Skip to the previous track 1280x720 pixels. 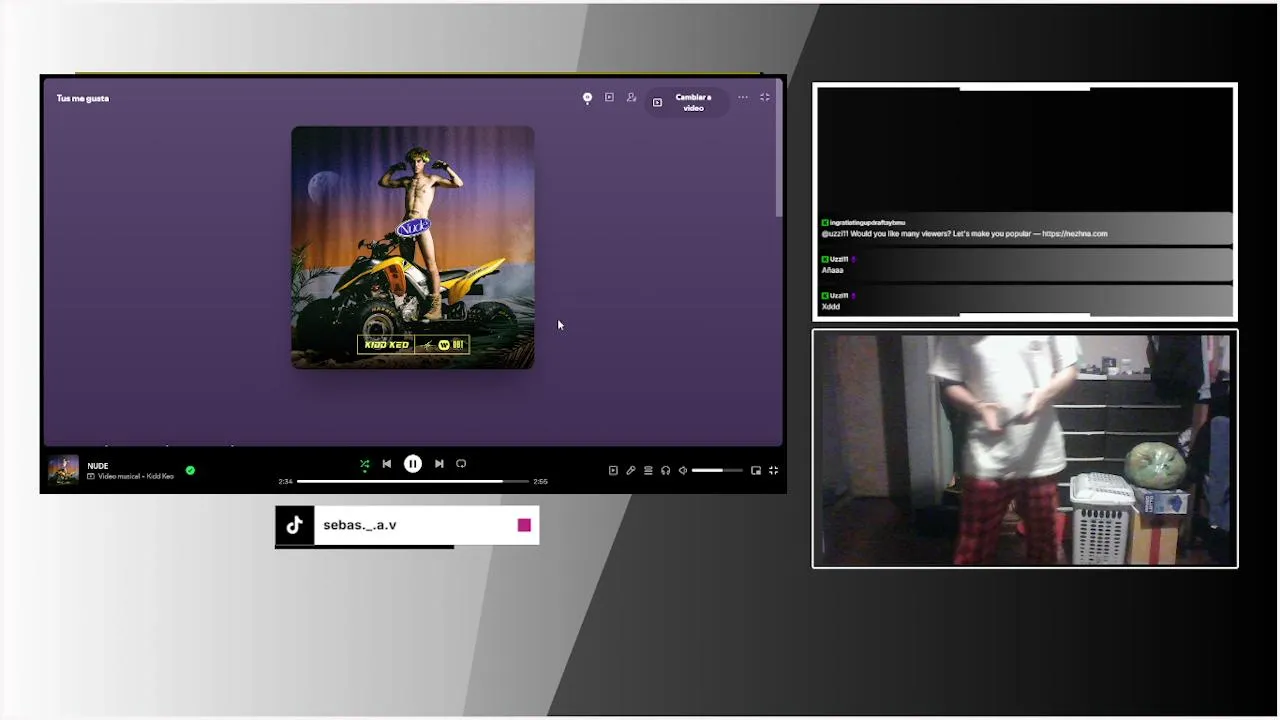coord(387,464)
